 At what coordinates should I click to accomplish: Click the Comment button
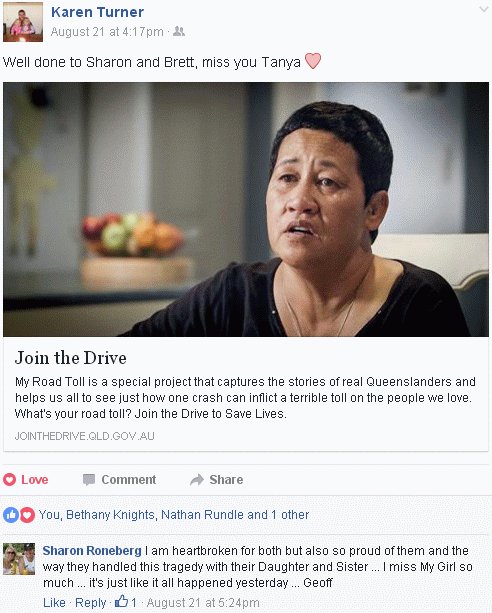pyautogui.click(x=119, y=480)
